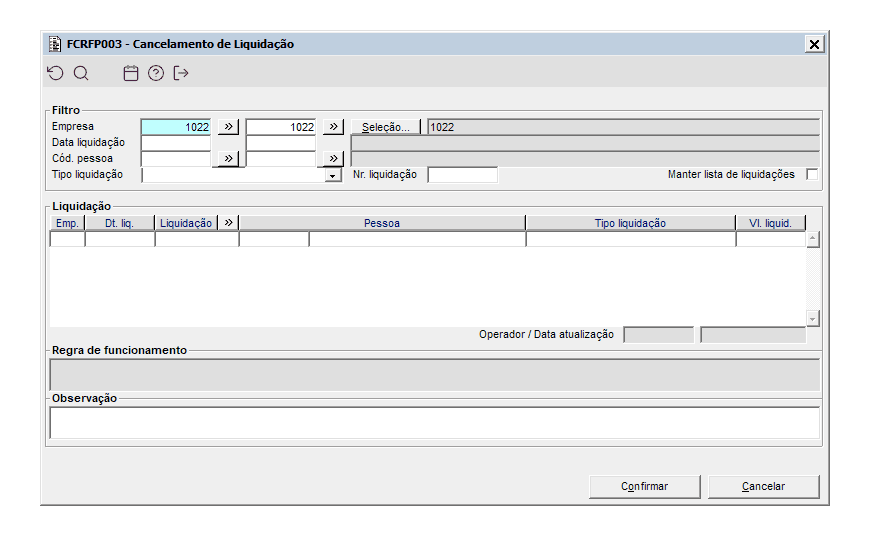Click the Vl. liquid. cell in first row
This screenshot has height=558, width=881.
pos(770,239)
